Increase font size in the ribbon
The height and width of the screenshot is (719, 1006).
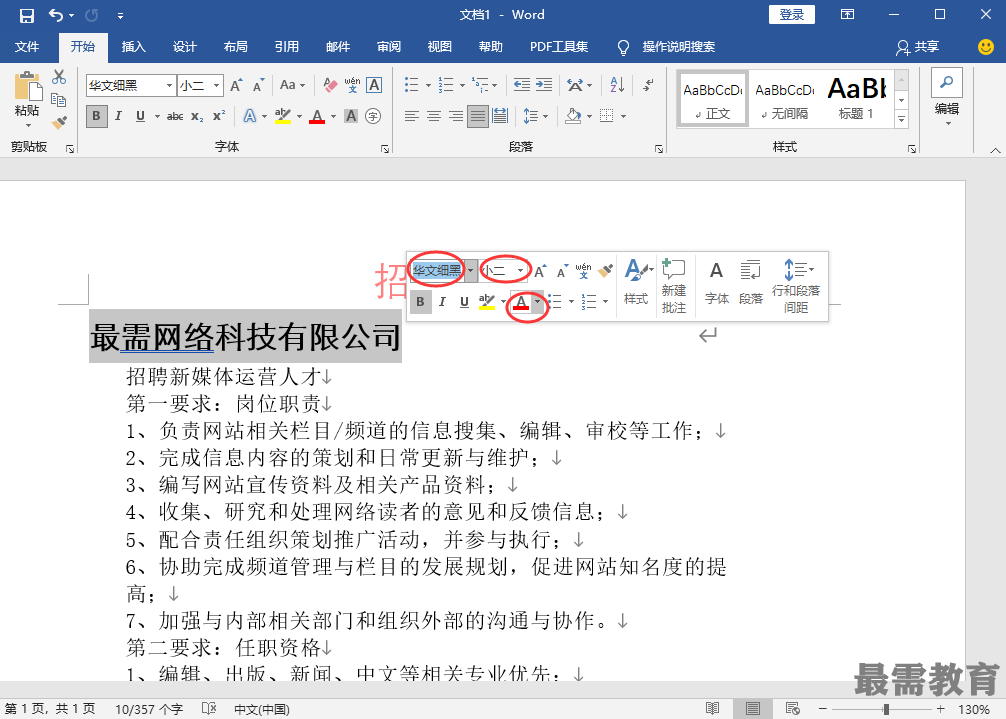(236, 85)
